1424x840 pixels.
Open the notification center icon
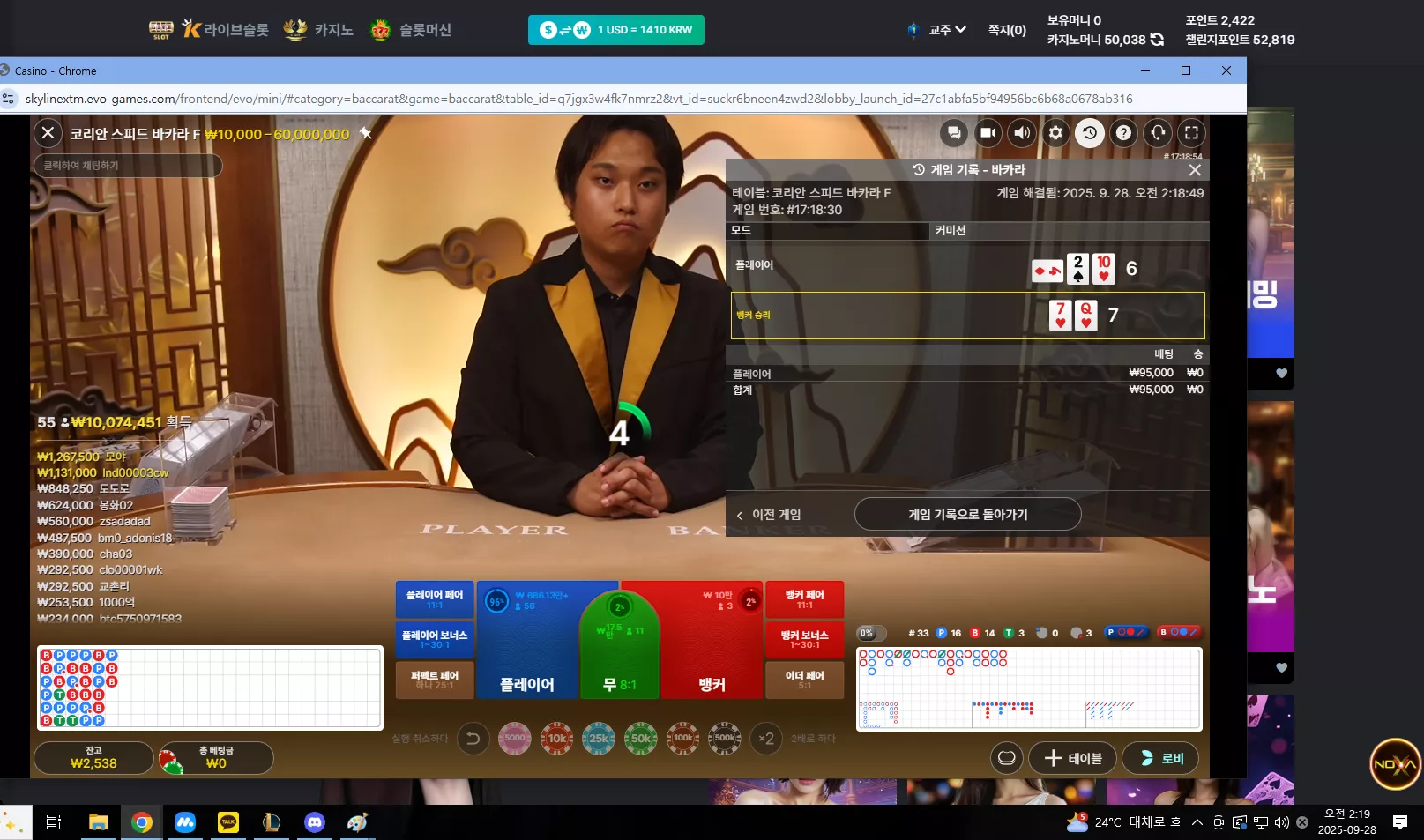click(1399, 822)
